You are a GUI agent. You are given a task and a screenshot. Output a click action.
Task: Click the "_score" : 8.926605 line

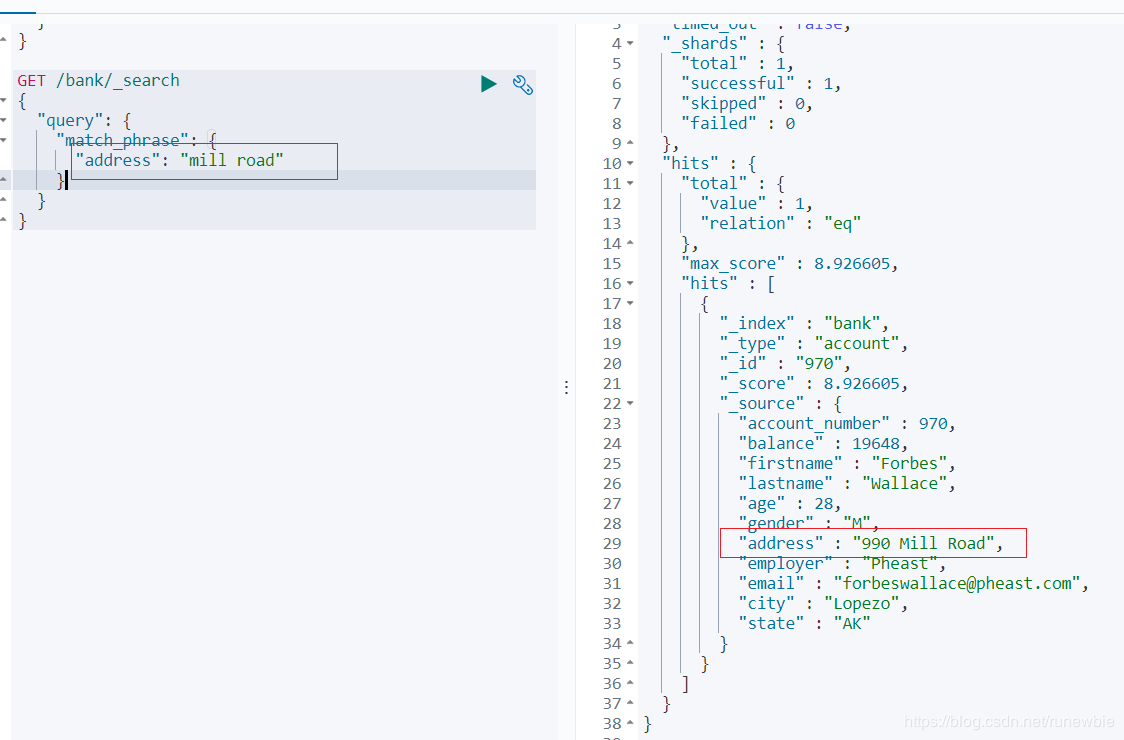[x=814, y=384]
